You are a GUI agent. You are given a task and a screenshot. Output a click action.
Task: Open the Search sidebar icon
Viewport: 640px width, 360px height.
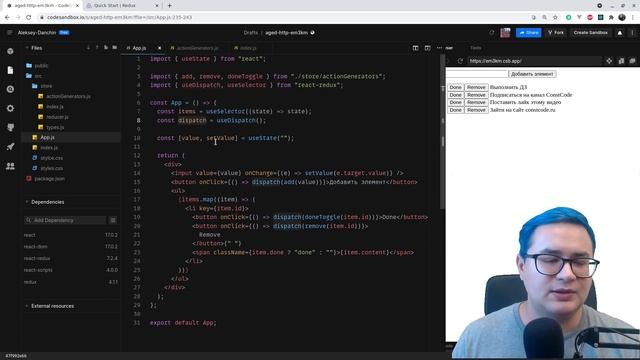10,89
